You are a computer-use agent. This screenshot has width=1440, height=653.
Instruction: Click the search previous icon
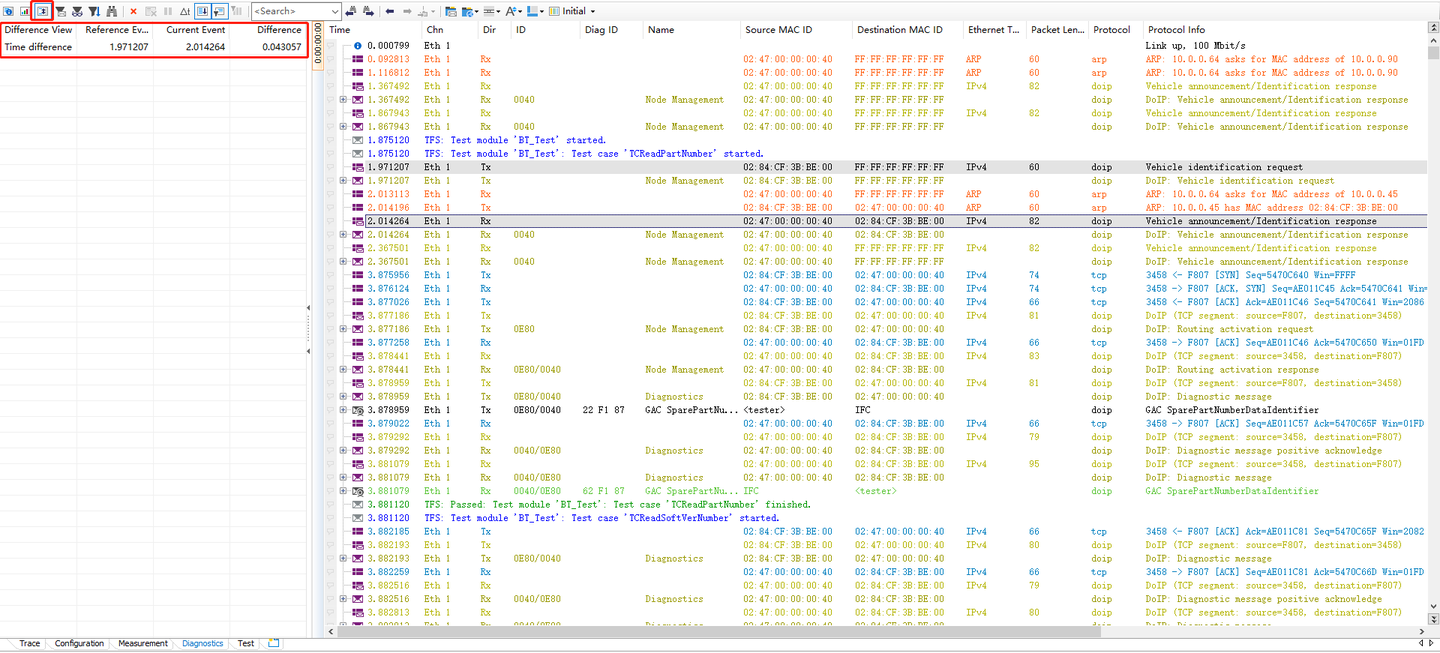coord(351,11)
